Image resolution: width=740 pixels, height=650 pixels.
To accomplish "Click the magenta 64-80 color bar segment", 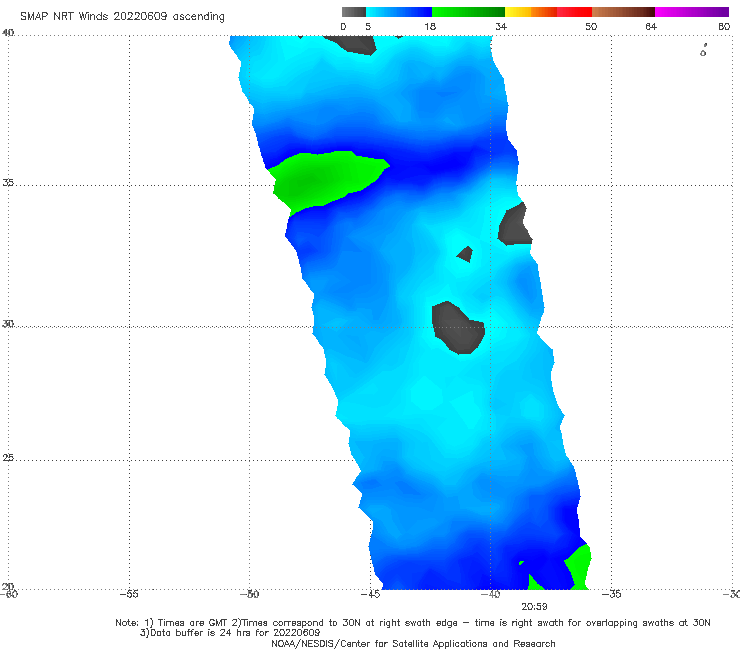I will (692, 12).
